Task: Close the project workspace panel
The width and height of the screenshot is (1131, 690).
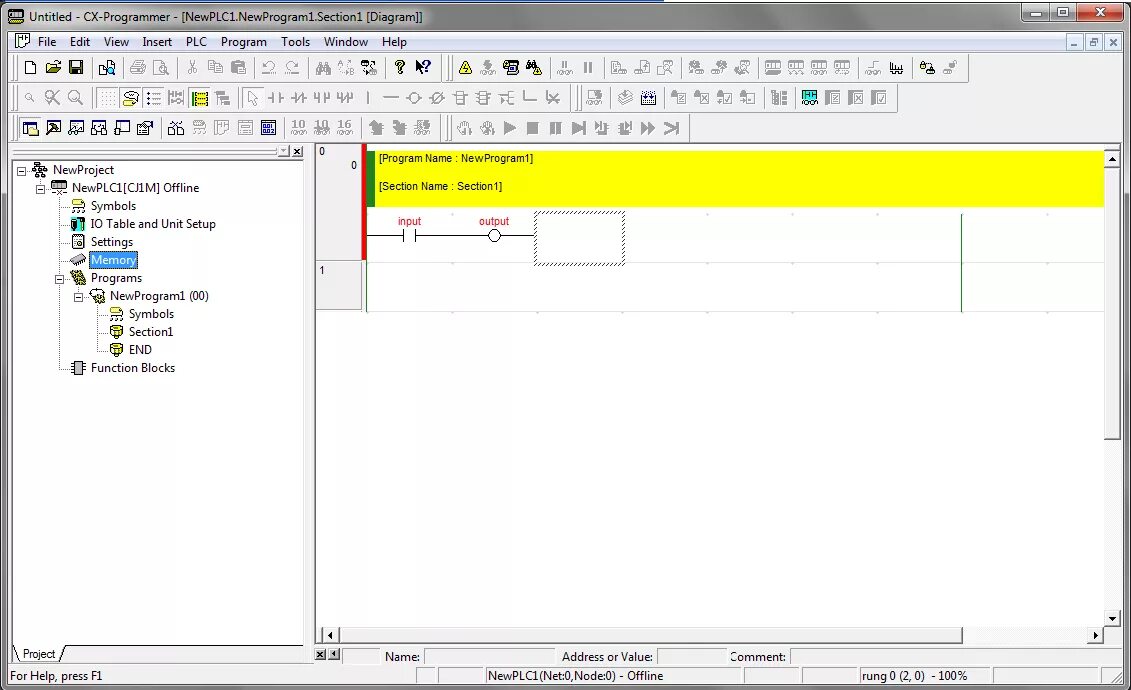Action: pyautogui.click(x=297, y=151)
